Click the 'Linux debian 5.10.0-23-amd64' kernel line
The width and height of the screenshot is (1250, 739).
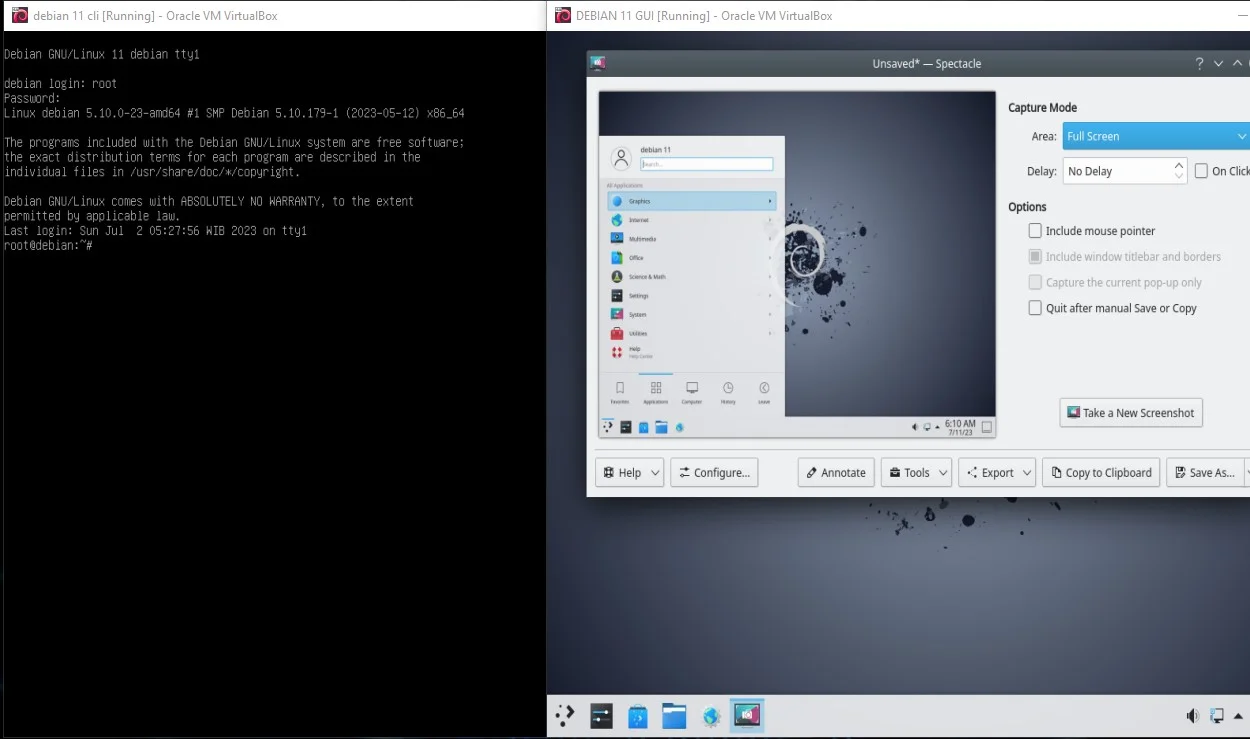234,113
